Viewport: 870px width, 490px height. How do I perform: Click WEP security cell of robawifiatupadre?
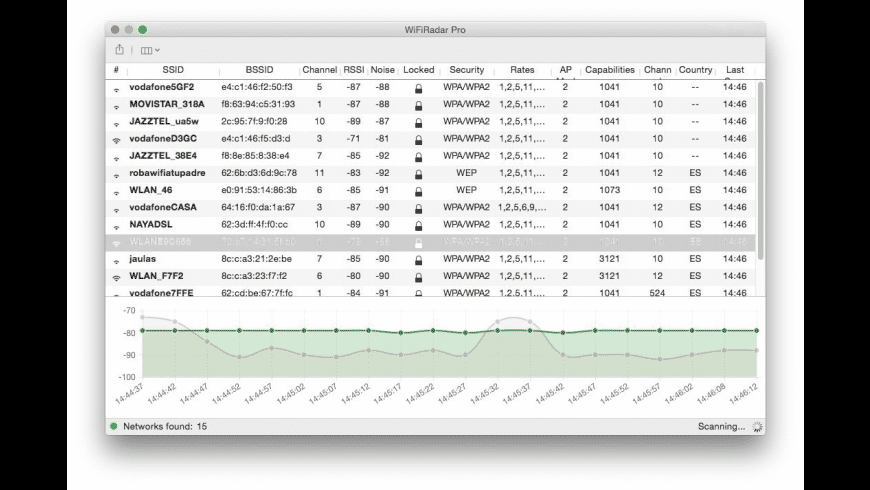[466, 173]
